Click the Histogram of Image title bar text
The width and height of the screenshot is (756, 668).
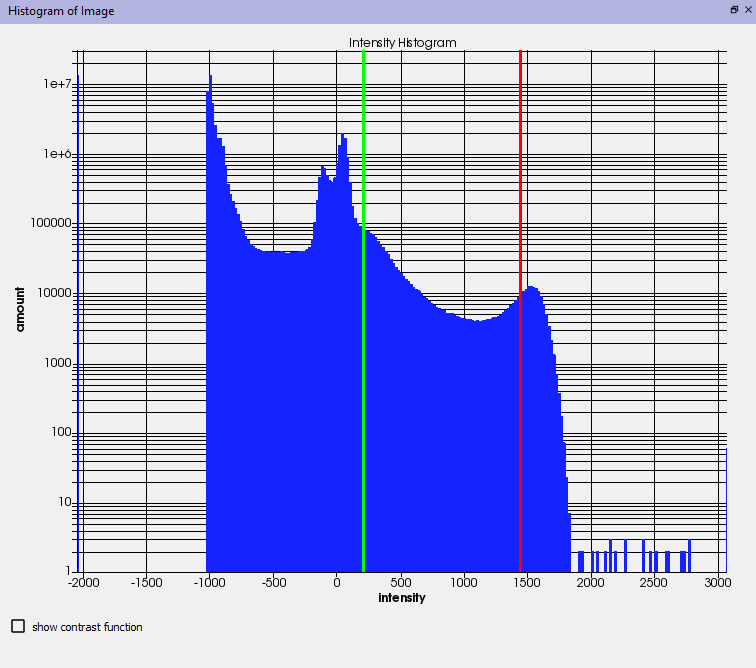pyautogui.click(x=61, y=11)
